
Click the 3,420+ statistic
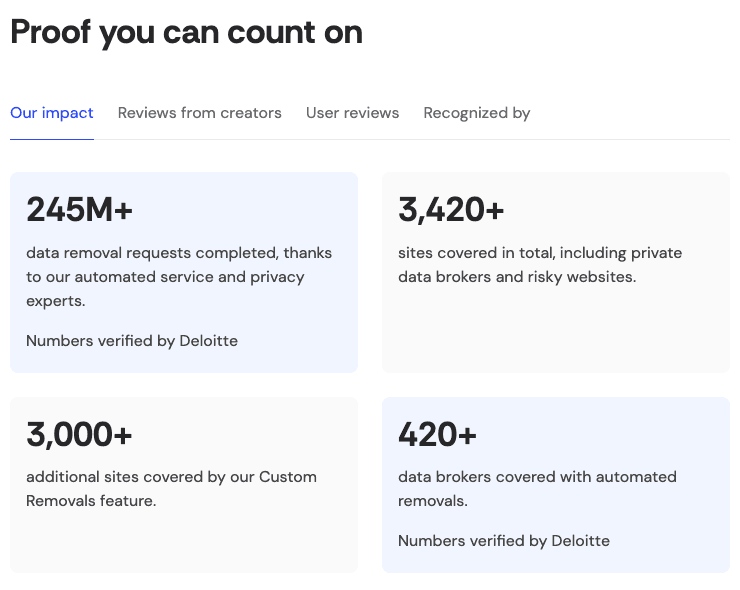[451, 209]
